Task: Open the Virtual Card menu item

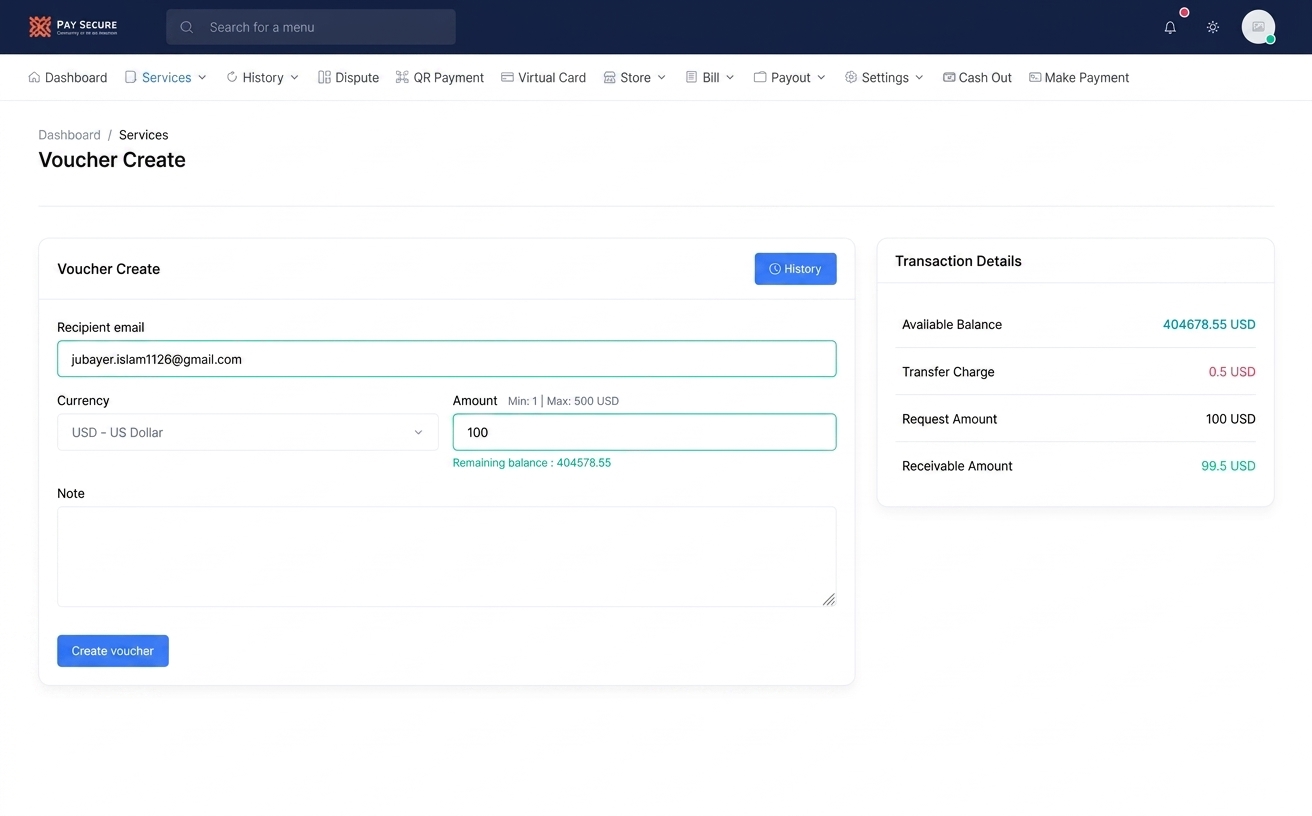Action: tap(543, 77)
